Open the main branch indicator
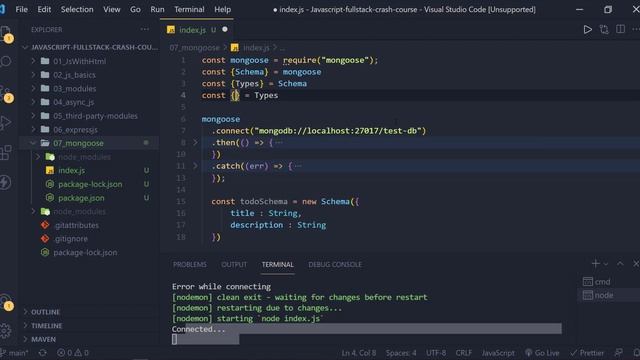Image resolution: width=640 pixels, height=360 pixels. (15, 353)
